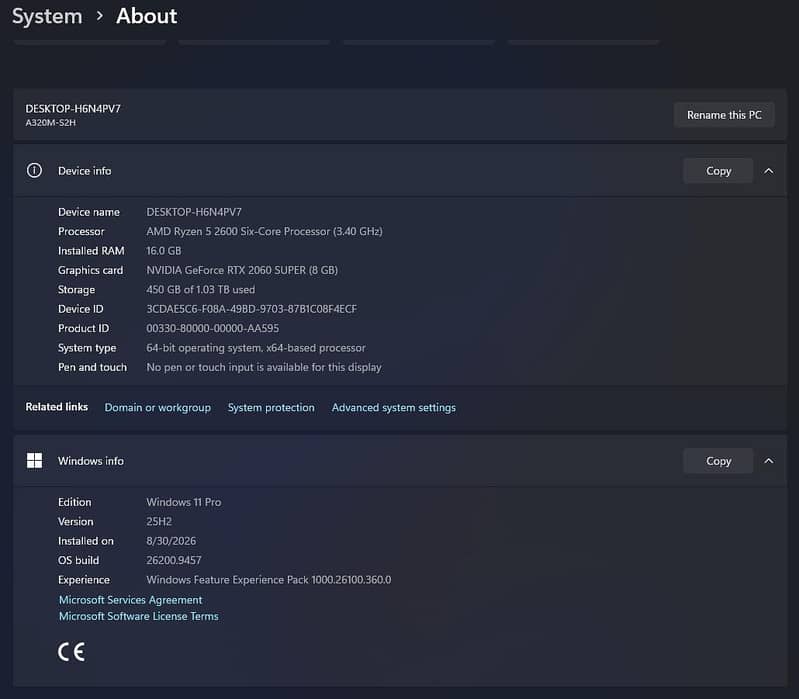799x699 pixels.
Task: Open Domain or workgroup link
Action: coord(157,408)
